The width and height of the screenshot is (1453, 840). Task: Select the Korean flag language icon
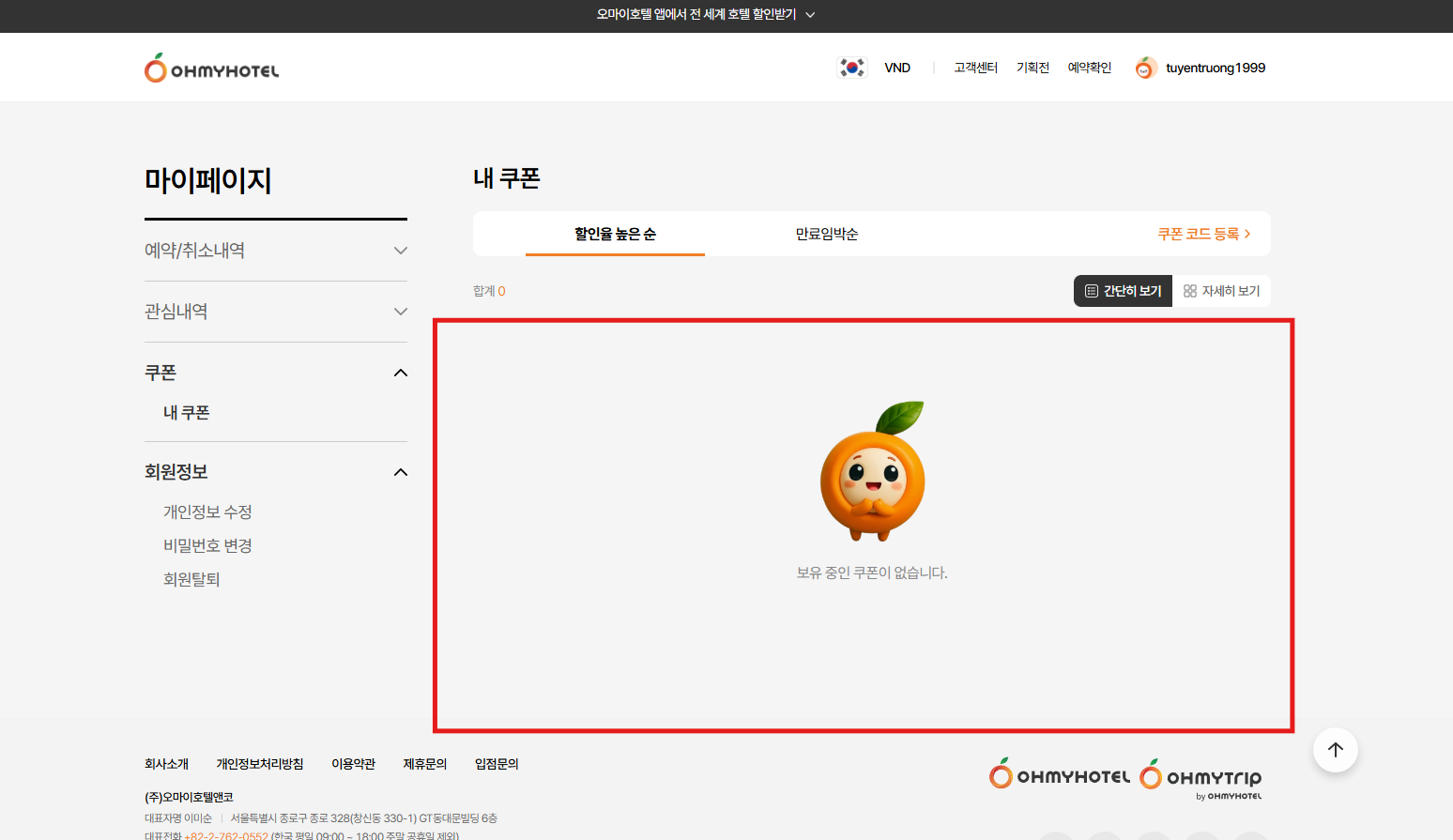852,68
